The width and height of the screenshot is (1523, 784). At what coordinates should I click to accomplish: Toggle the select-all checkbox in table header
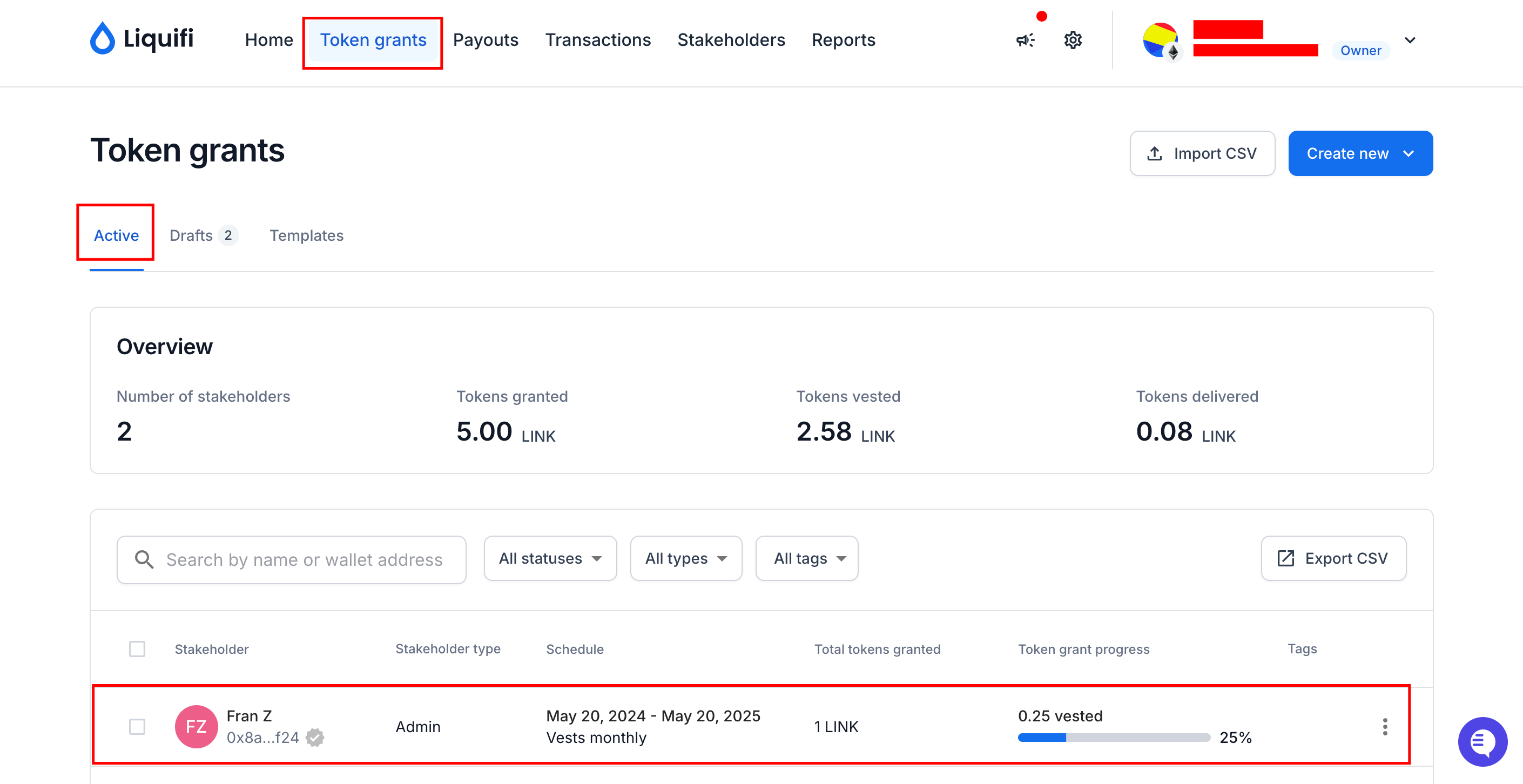coord(137,649)
